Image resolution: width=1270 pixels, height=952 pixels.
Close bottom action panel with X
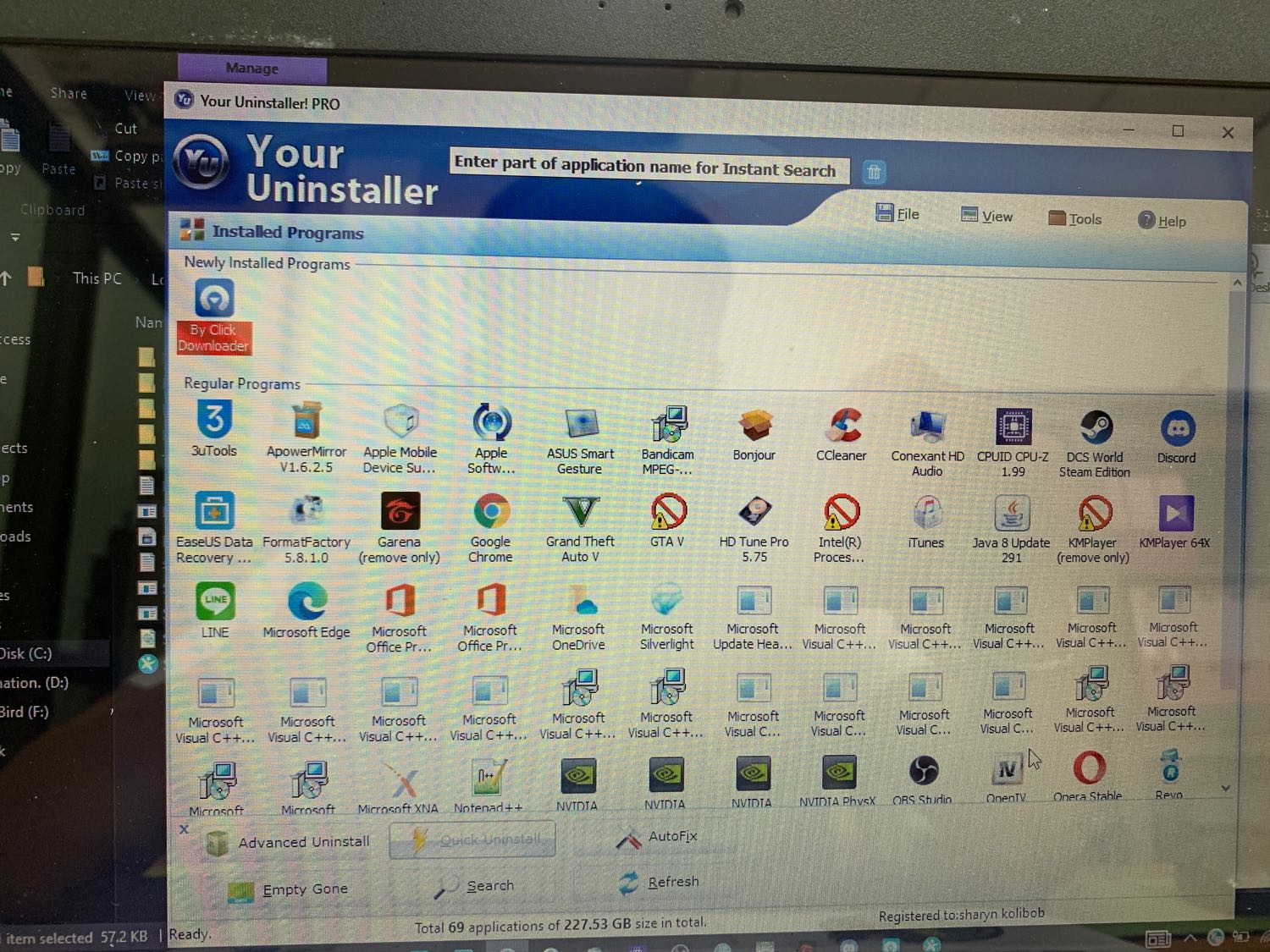[x=184, y=829]
